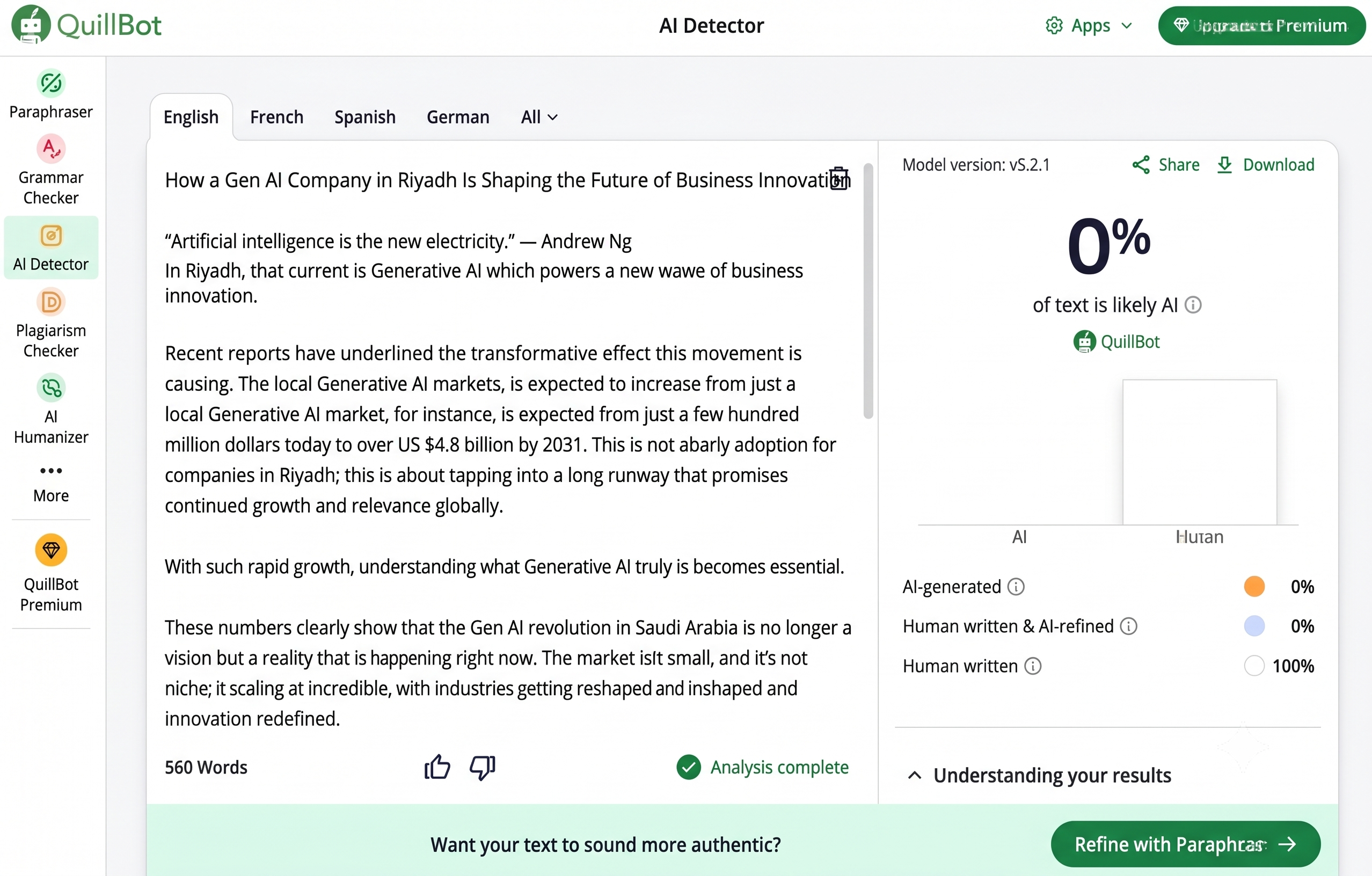This screenshot has width=1372, height=876.
Task: Collapse Understanding your results section
Action: click(x=915, y=775)
